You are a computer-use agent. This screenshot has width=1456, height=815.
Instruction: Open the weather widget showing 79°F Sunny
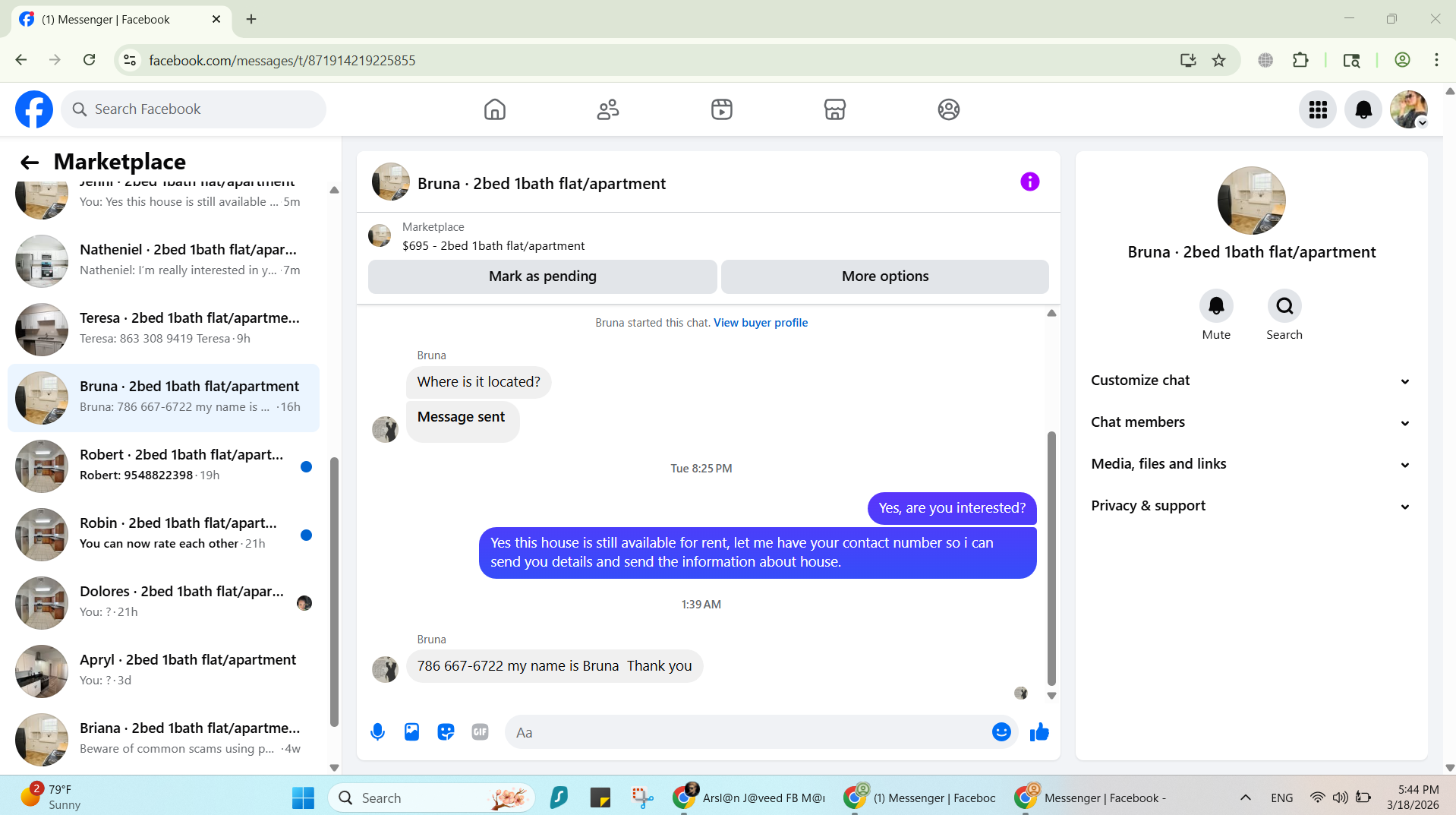tap(50, 797)
